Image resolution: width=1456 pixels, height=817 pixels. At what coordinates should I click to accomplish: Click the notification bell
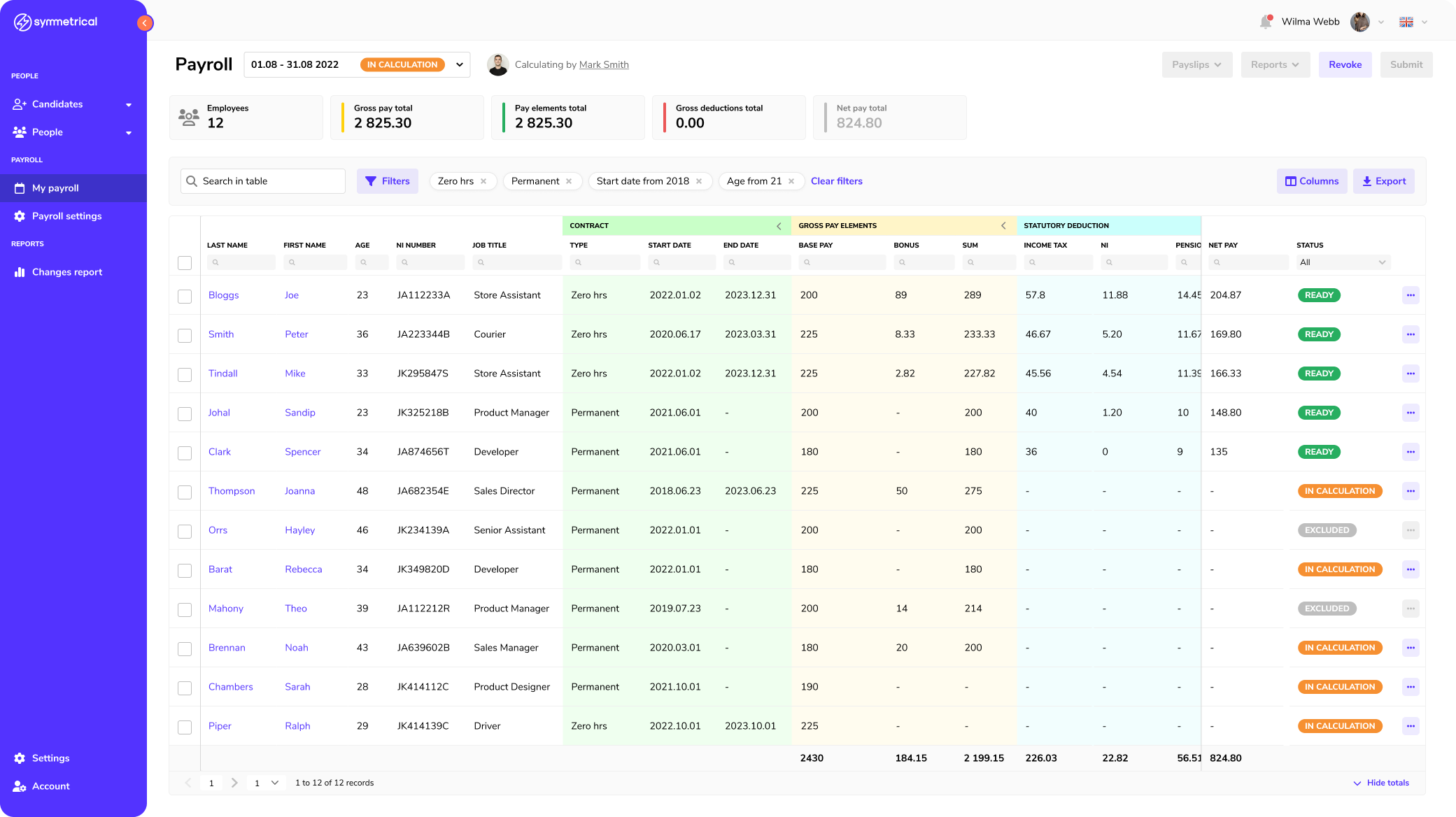[1265, 21]
